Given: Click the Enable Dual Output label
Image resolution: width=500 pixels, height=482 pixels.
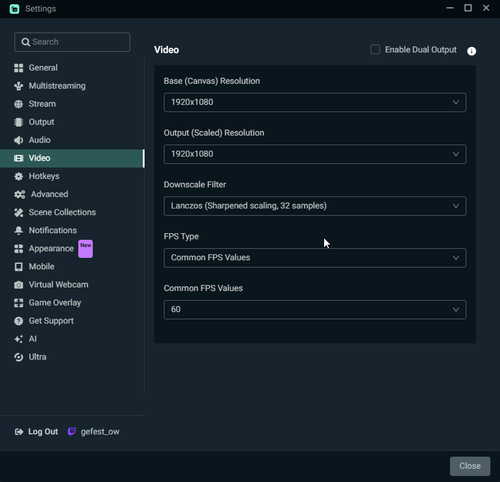Looking at the screenshot, I should [x=421, y=50].
